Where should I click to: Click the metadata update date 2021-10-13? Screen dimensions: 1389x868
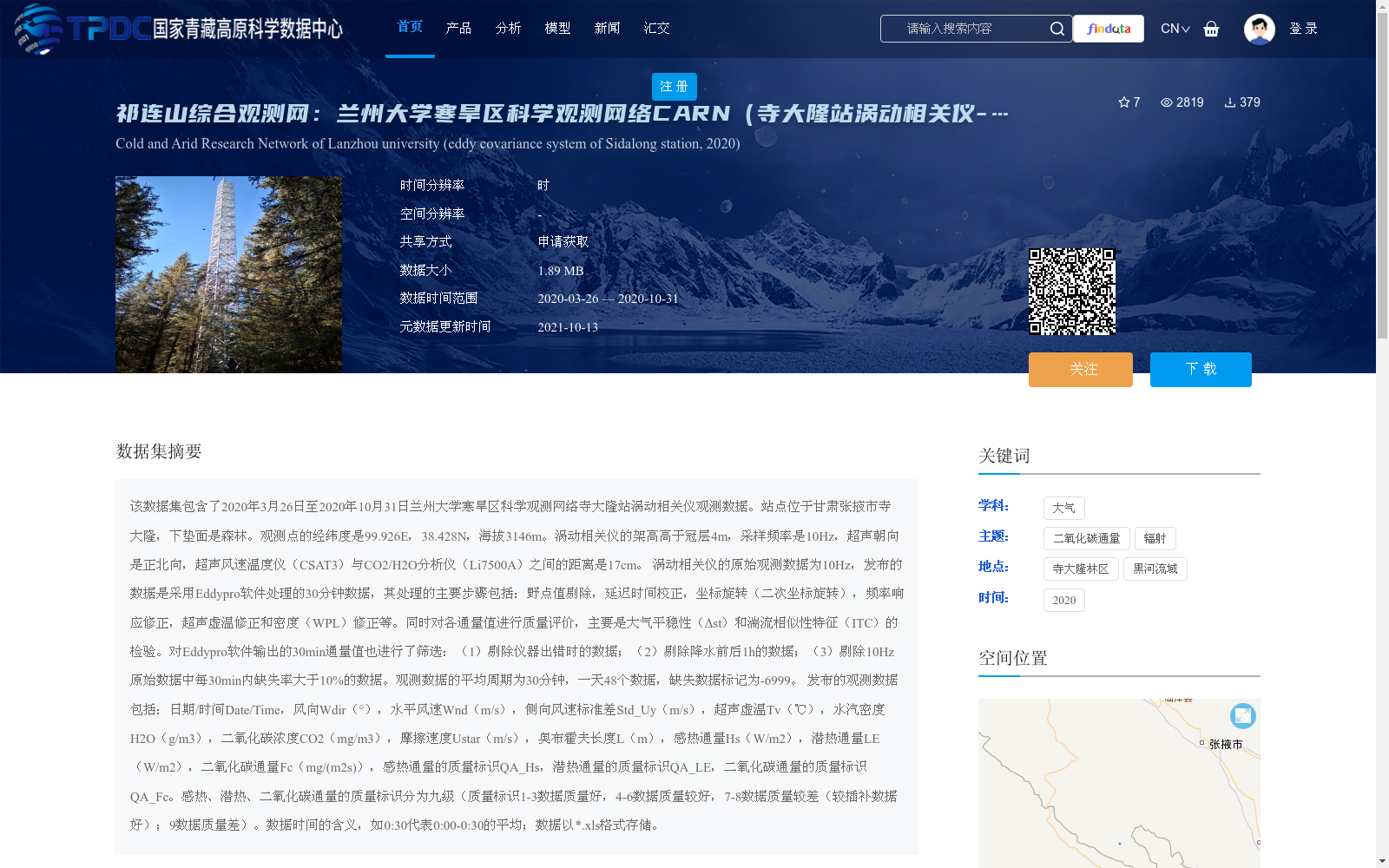[568, 327]
